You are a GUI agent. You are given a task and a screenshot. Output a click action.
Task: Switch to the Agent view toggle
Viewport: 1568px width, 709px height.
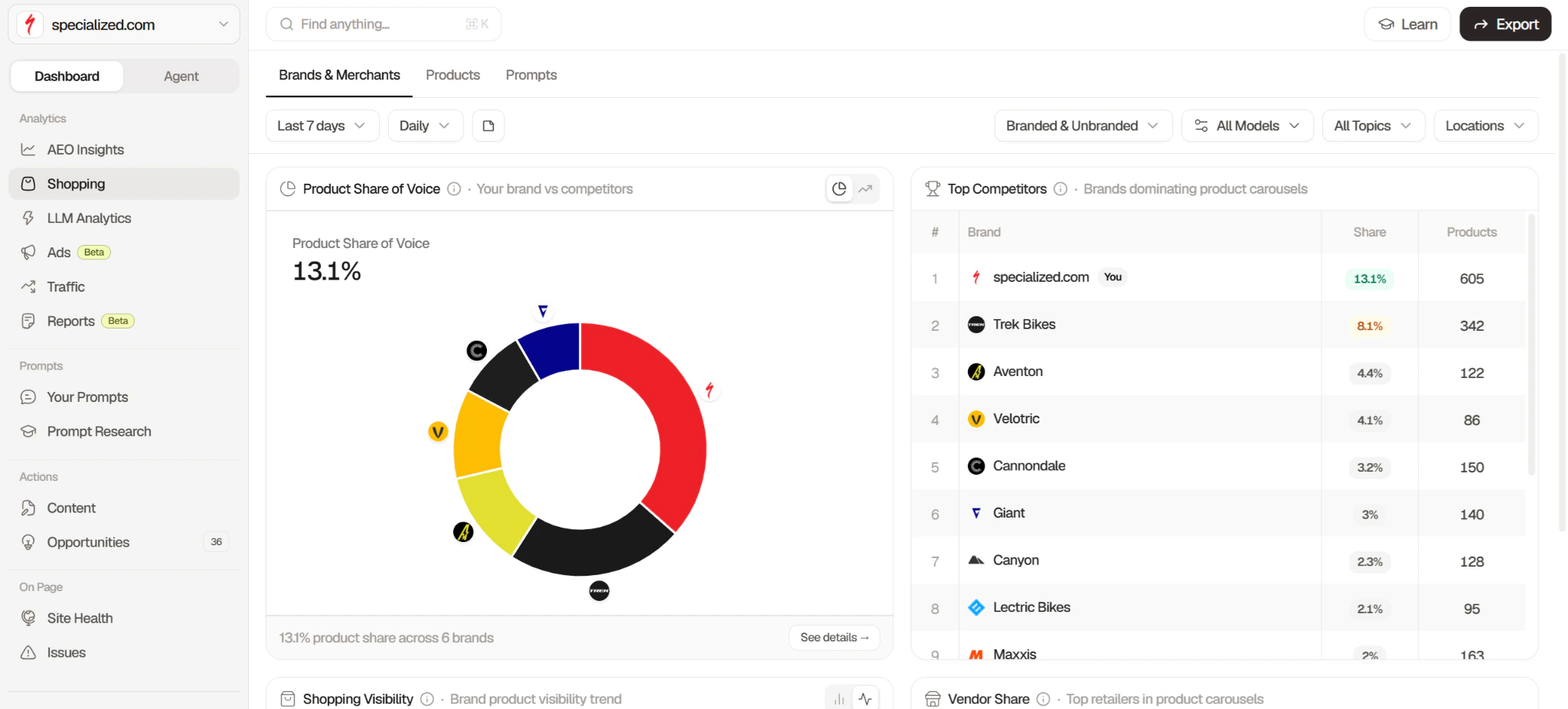click(x=181, y=77)
